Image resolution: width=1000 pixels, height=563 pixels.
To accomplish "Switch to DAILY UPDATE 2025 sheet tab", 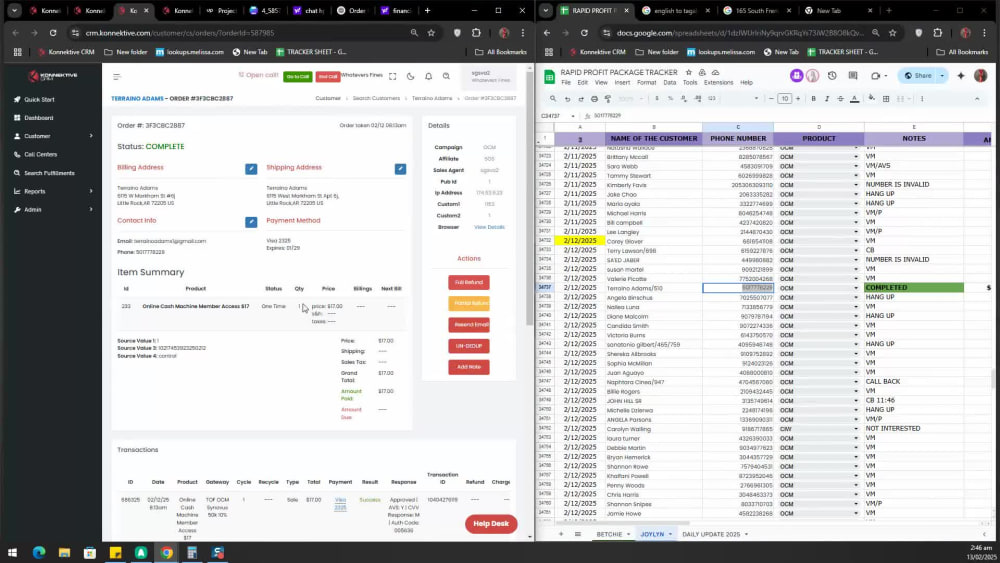I will [x=711, y=534].
